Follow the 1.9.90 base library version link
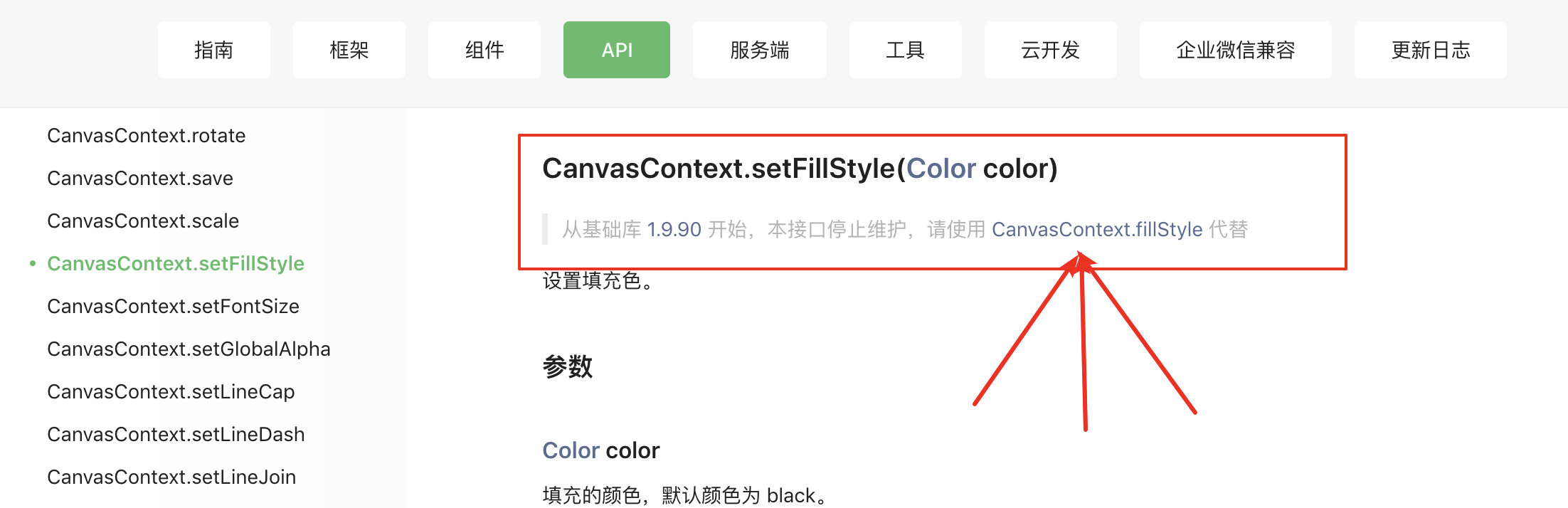This screenshot has height=508, width=1568. (674, 229)
